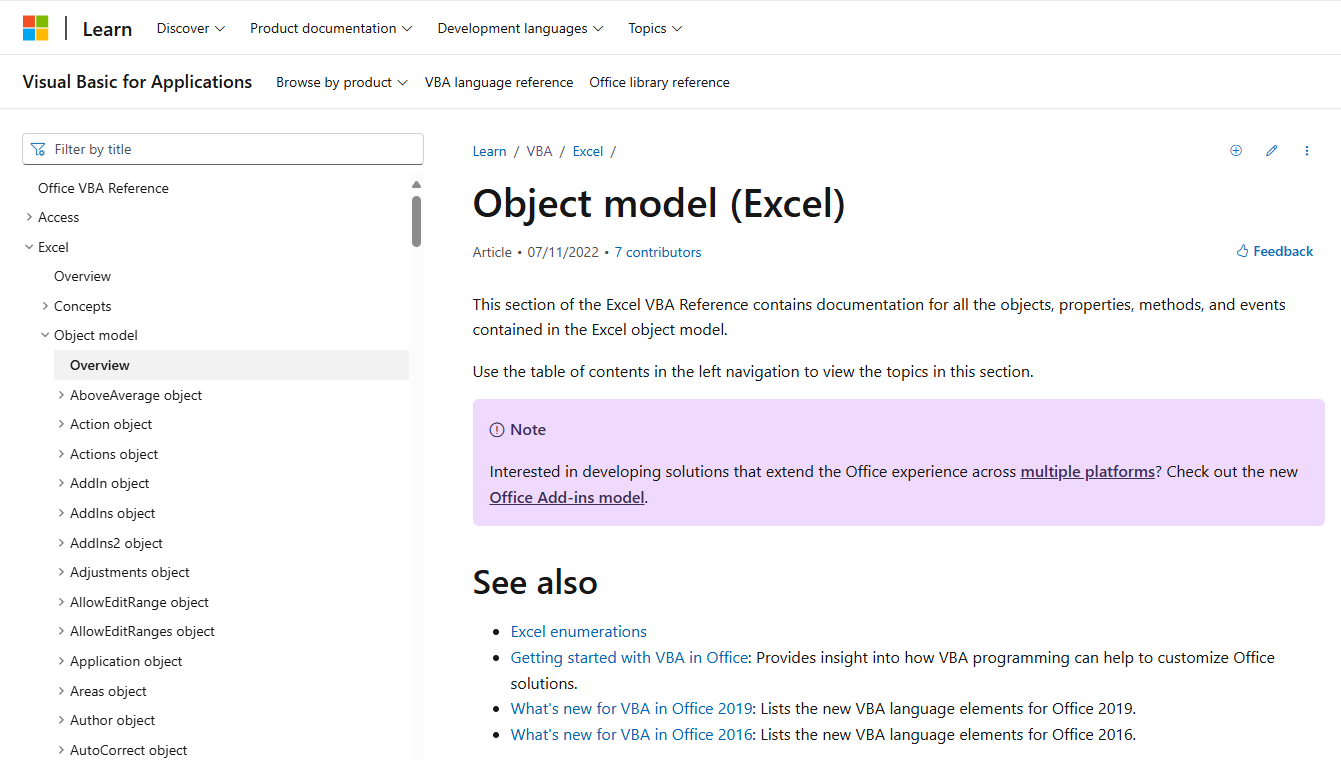Click the 7 contributors link
Viewport: 1341px width, 760px height.
click(658, 252)
